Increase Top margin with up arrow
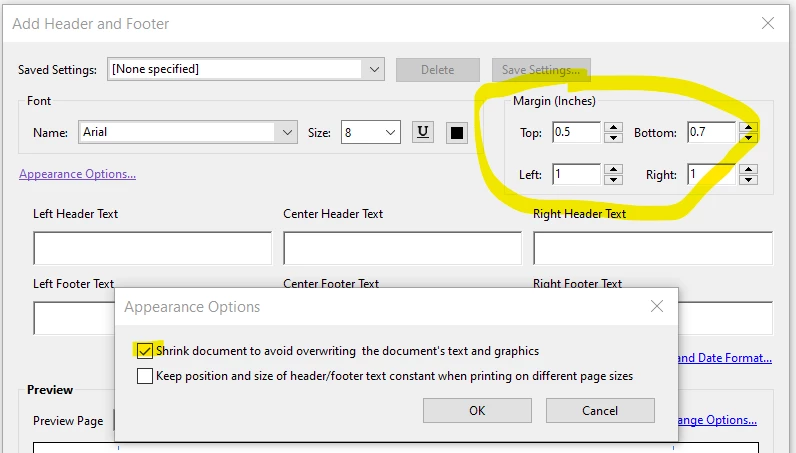Viewport: 796px width, 453px height. tap(613, 127)
